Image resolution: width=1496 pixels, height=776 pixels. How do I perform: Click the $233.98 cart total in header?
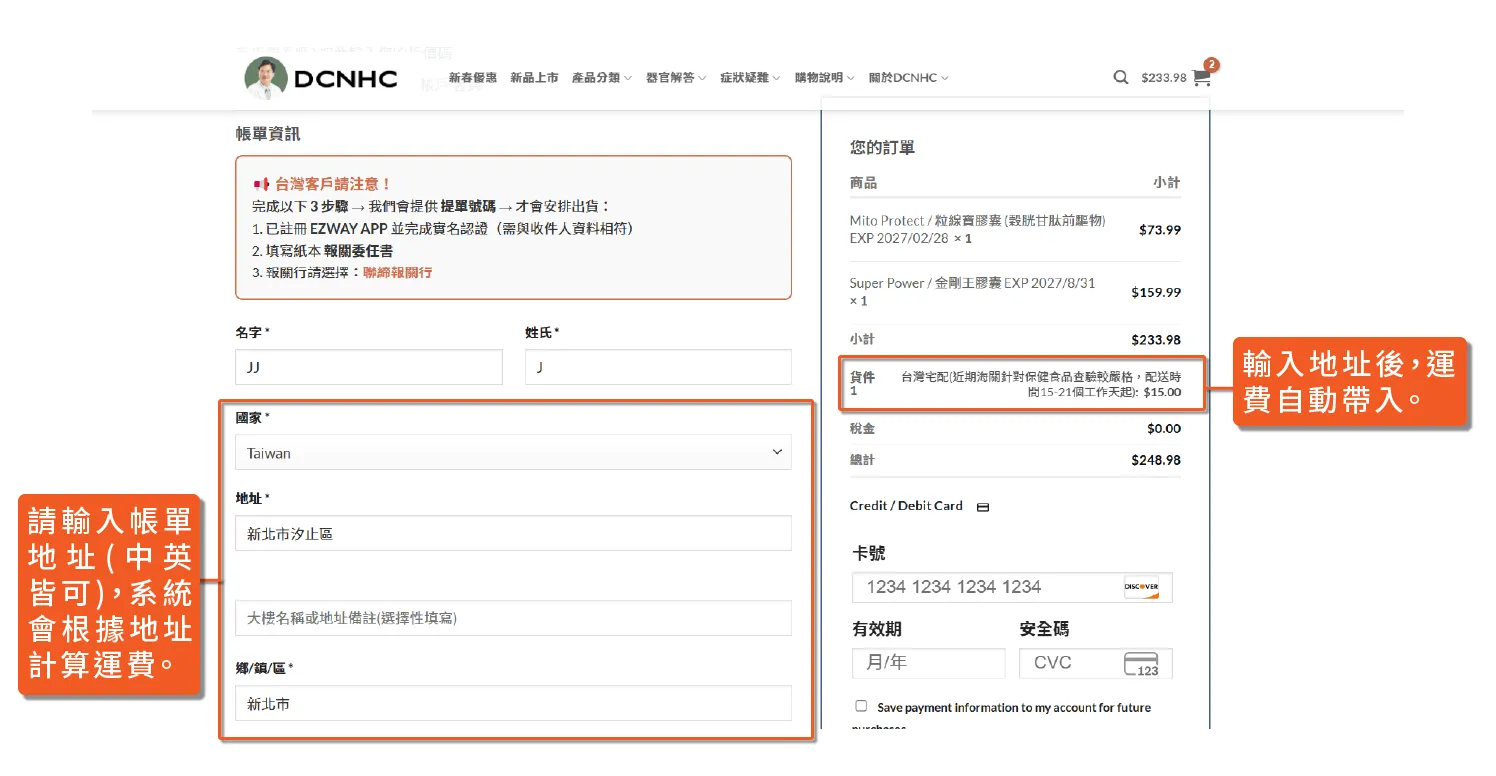(x=1164, y=78)
